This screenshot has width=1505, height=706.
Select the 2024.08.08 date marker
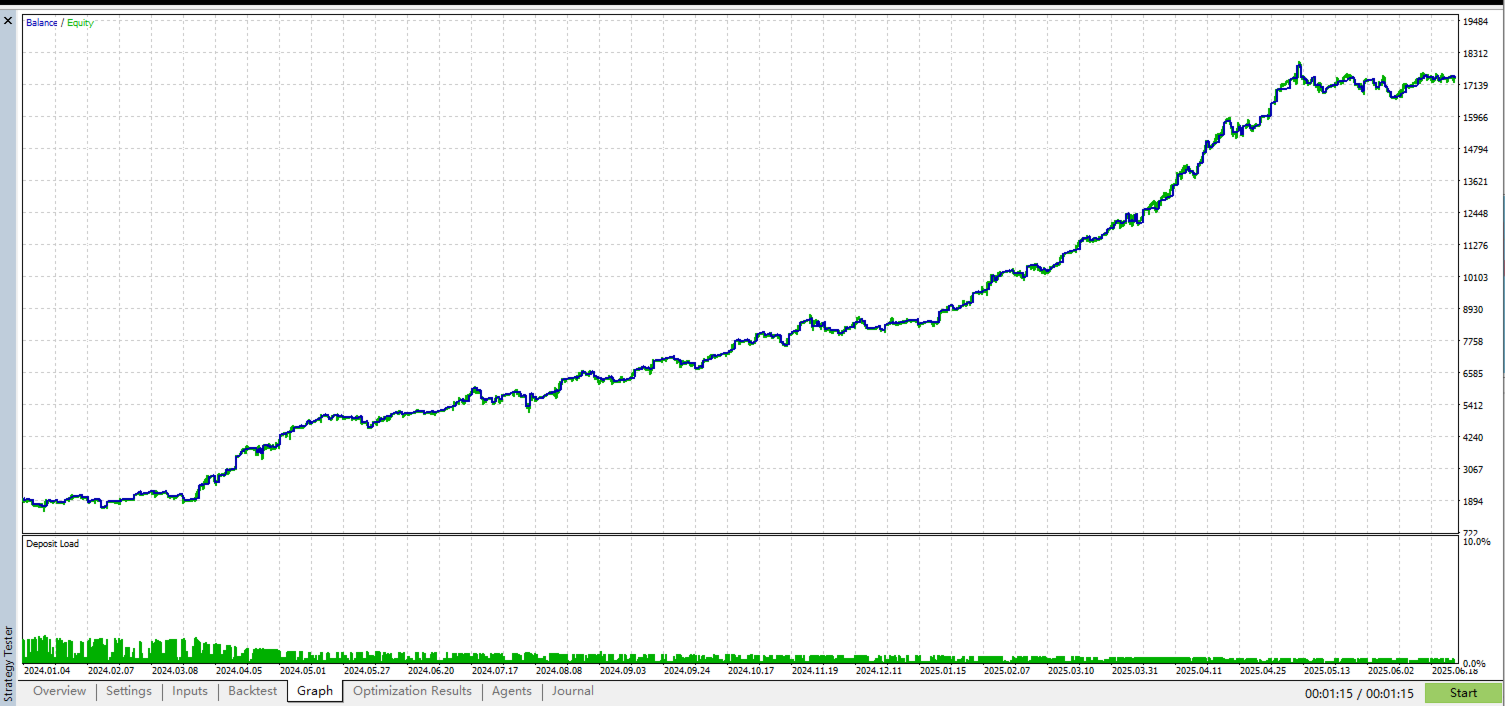(x=559, y=671)
